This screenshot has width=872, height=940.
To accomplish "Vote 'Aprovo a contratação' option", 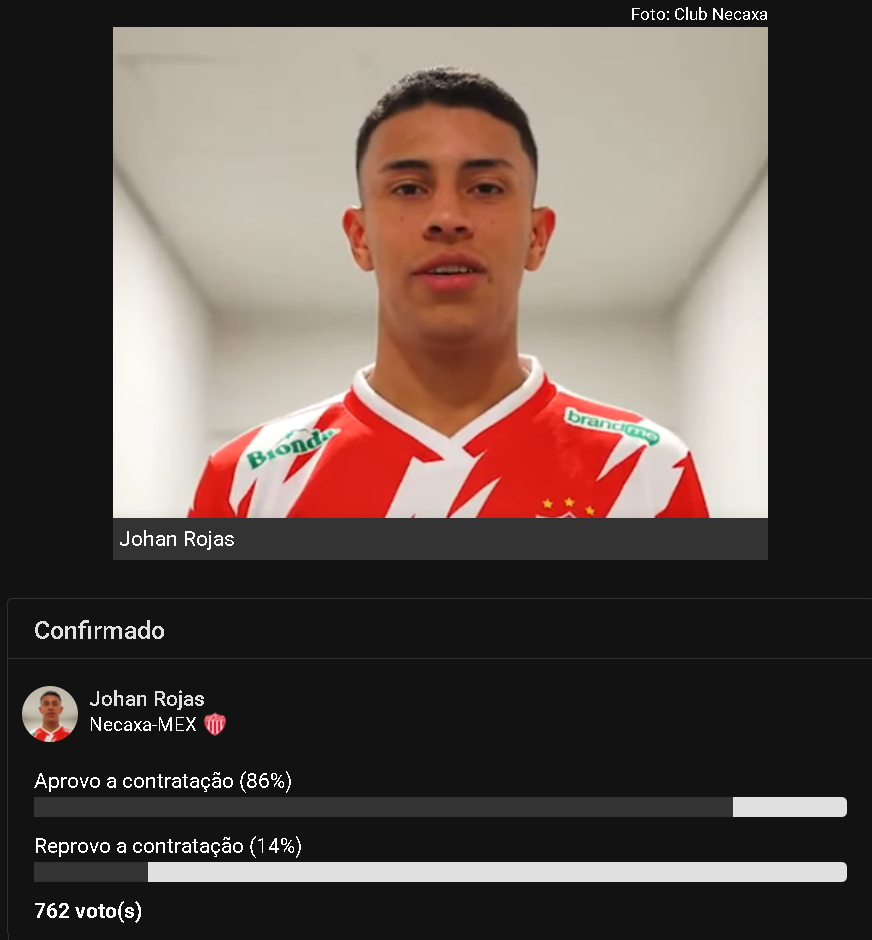I will pyautogui.click(x=163, y=781).
